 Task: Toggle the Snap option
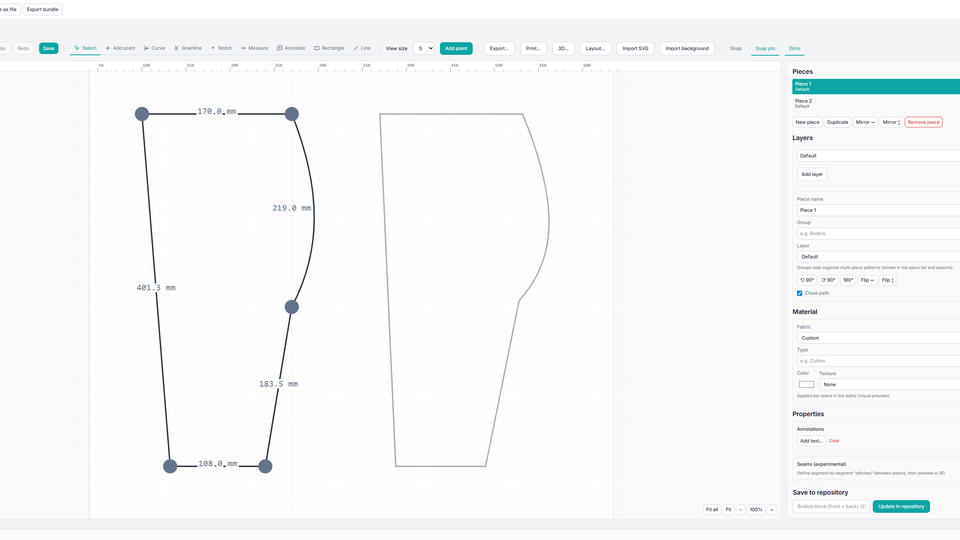(x=735, y=48)
